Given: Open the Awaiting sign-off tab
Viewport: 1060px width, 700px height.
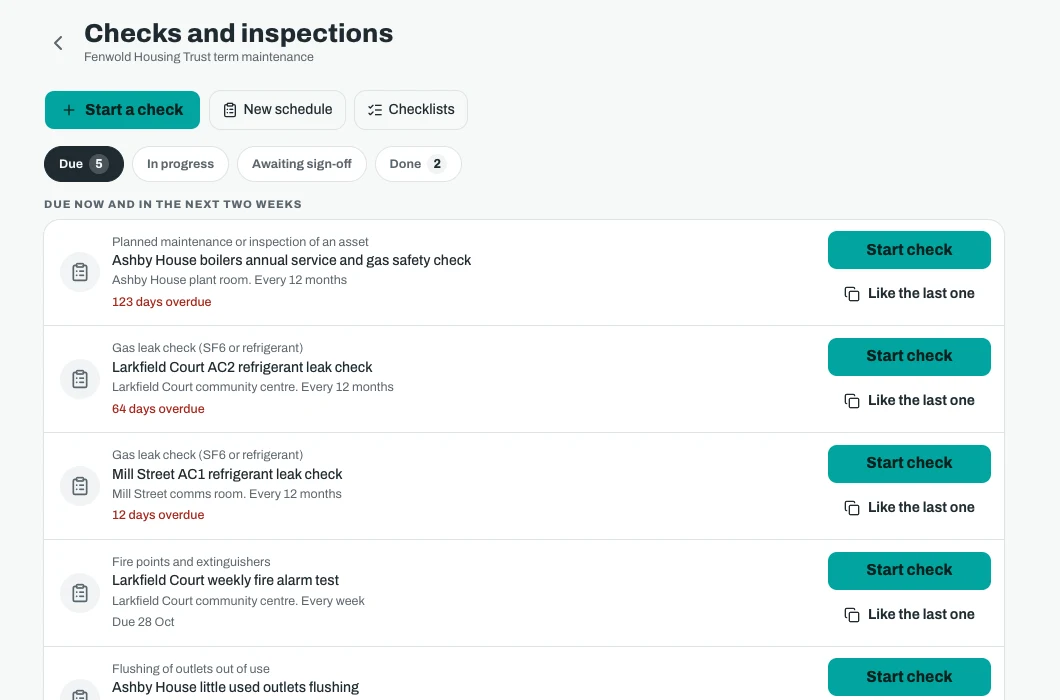Looking at the screenshot, I should [x=302, y=164].
